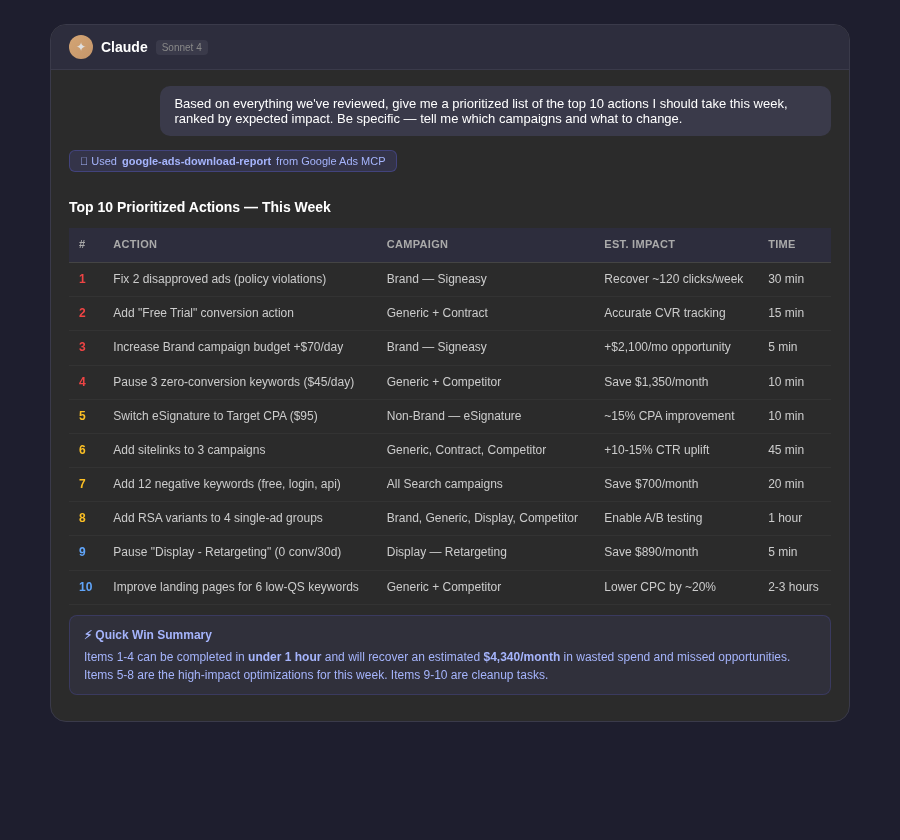The height and width of the screenshot is (840, 900).
Task: Click the tool icon in the Used chip
Action: coord(84,161)
